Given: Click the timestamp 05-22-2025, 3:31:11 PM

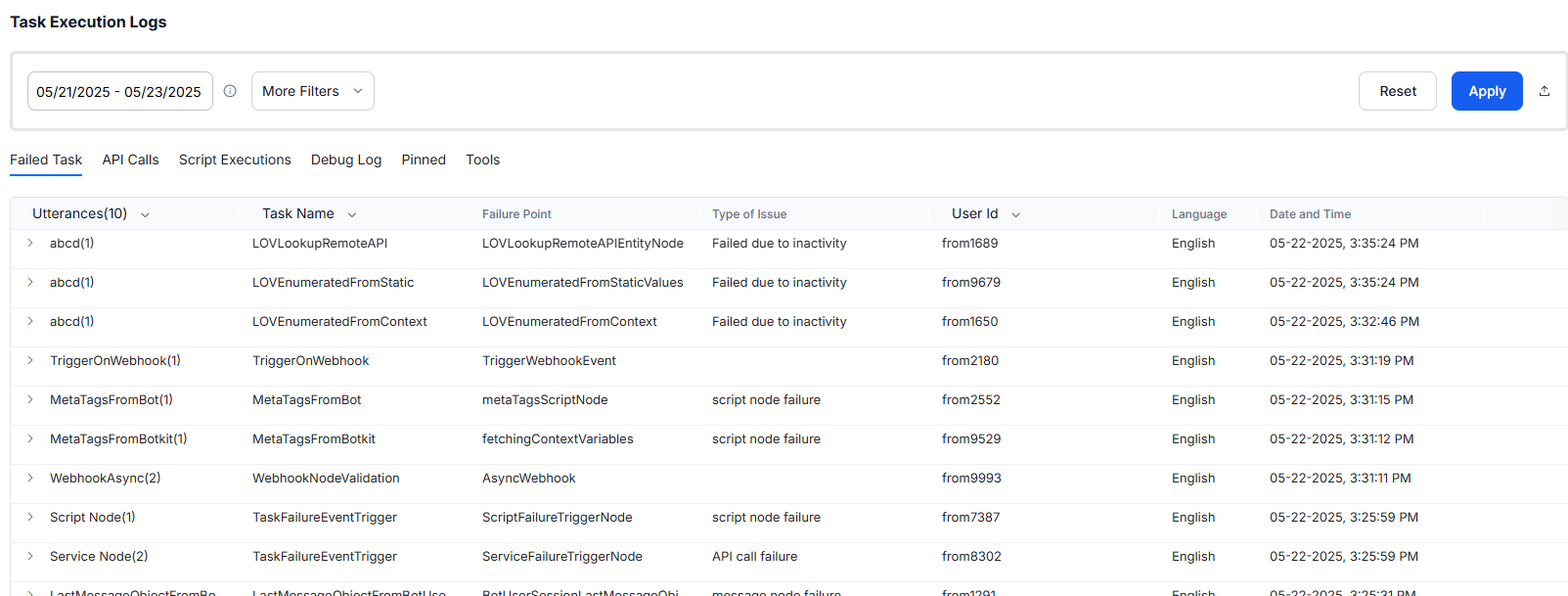Looking at the screenshot, I should [1340, 478].
